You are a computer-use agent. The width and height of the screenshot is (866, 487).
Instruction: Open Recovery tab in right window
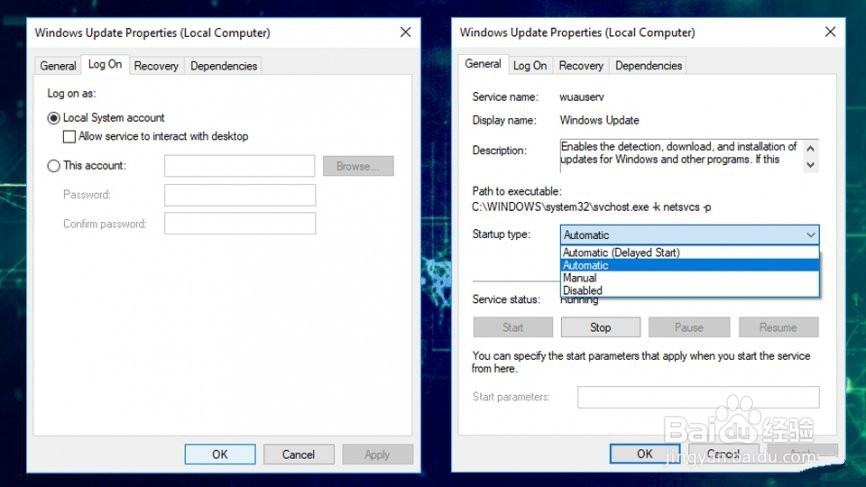click(581, 66)
